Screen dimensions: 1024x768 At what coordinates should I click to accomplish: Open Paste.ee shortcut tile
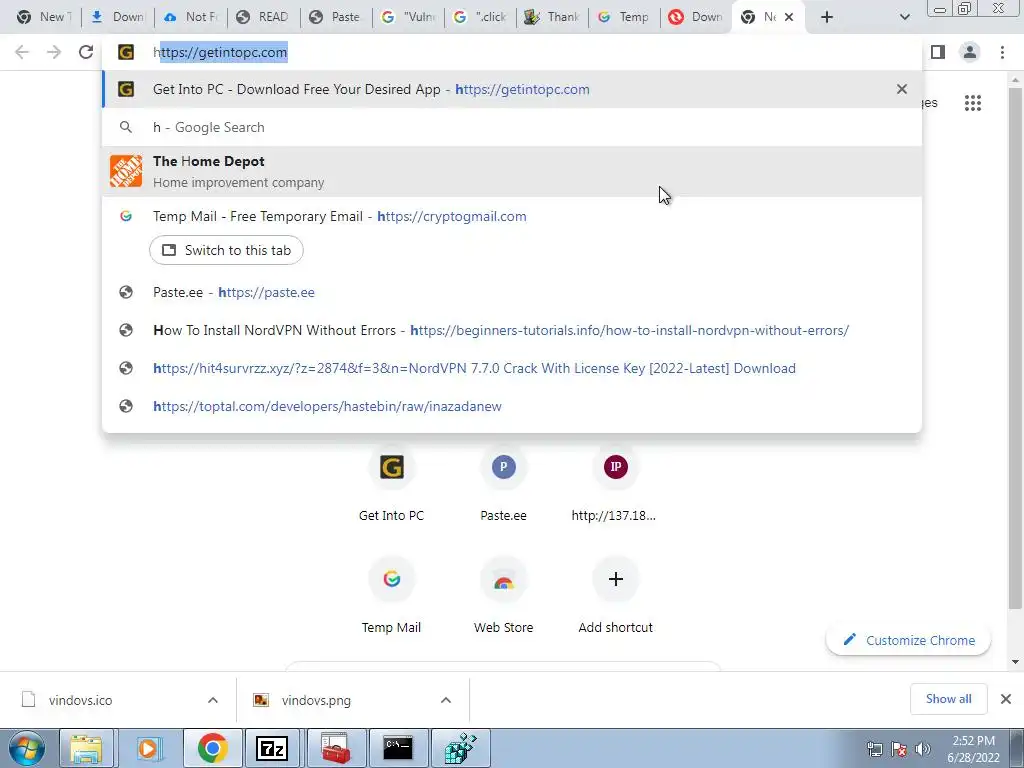pyautogui.click(x=504, y=485)
